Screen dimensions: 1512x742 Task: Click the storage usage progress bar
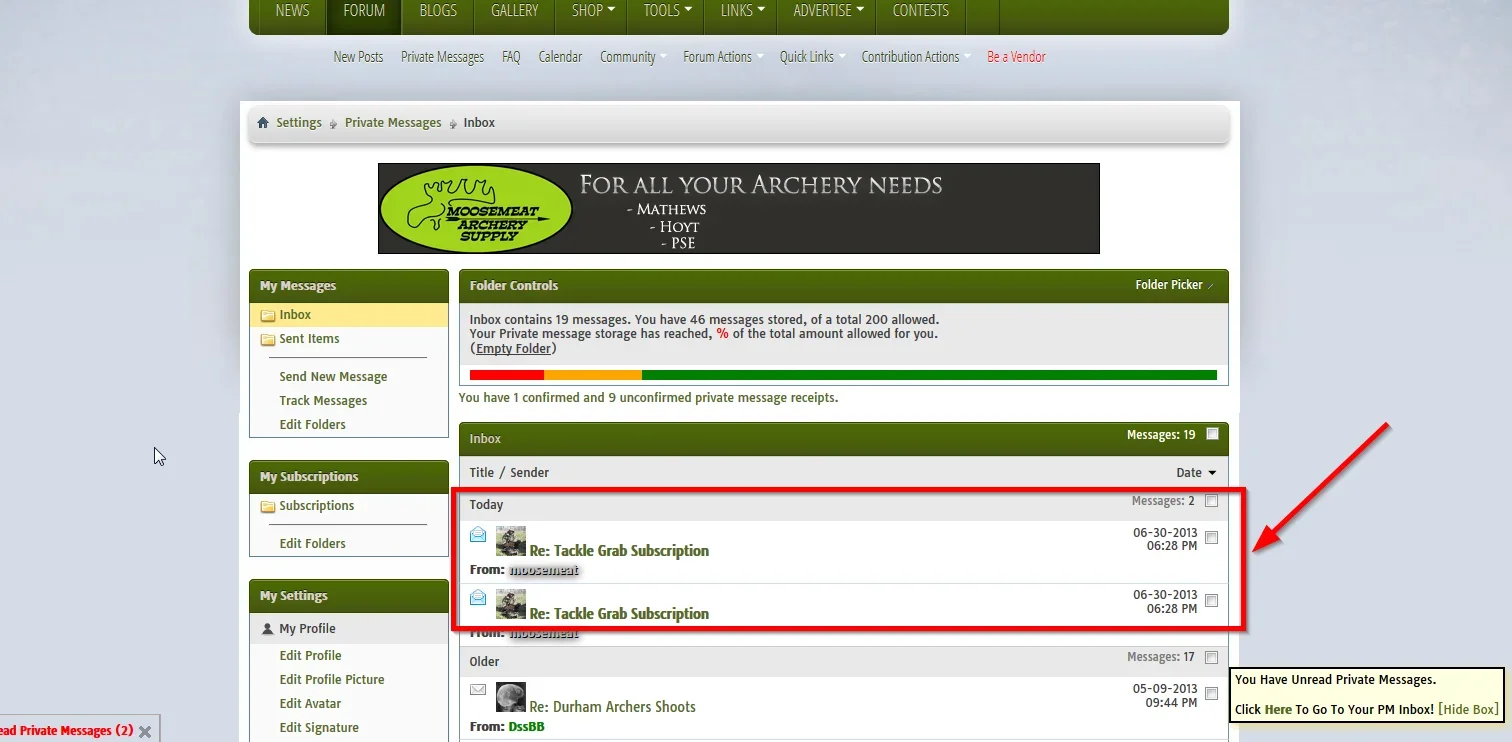[x=843, y=375]
